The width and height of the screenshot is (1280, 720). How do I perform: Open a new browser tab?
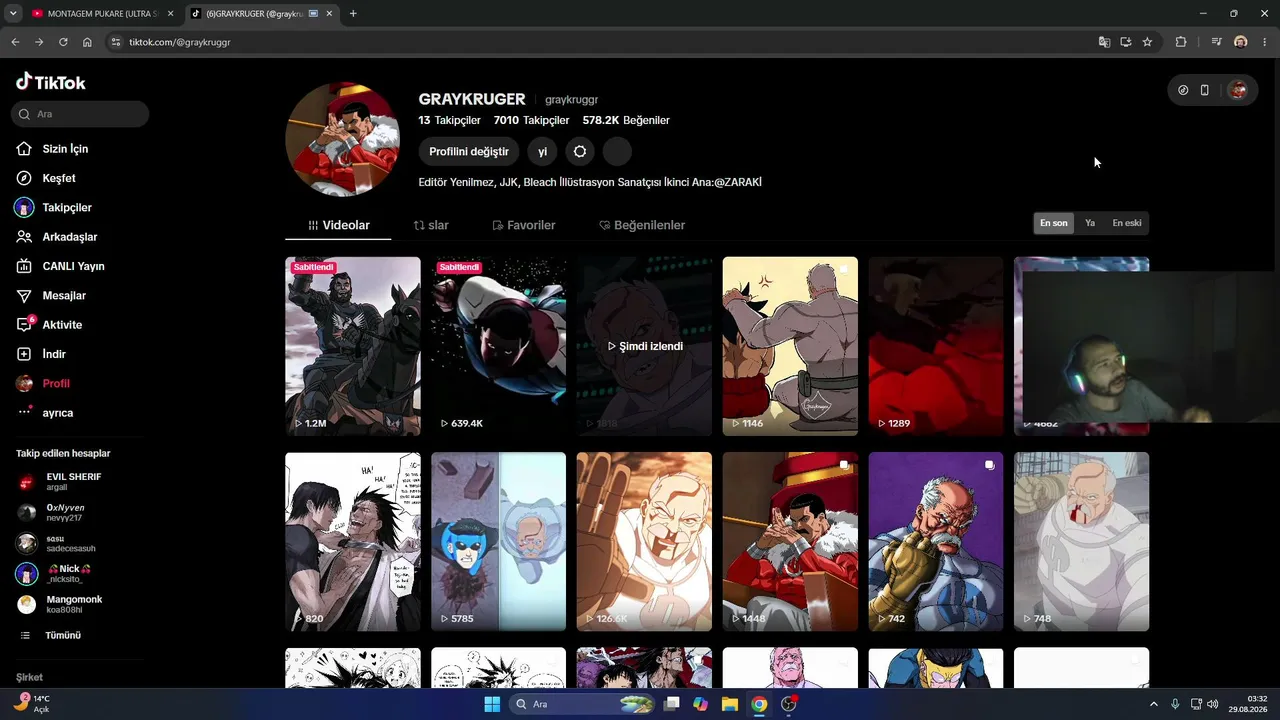353,14
